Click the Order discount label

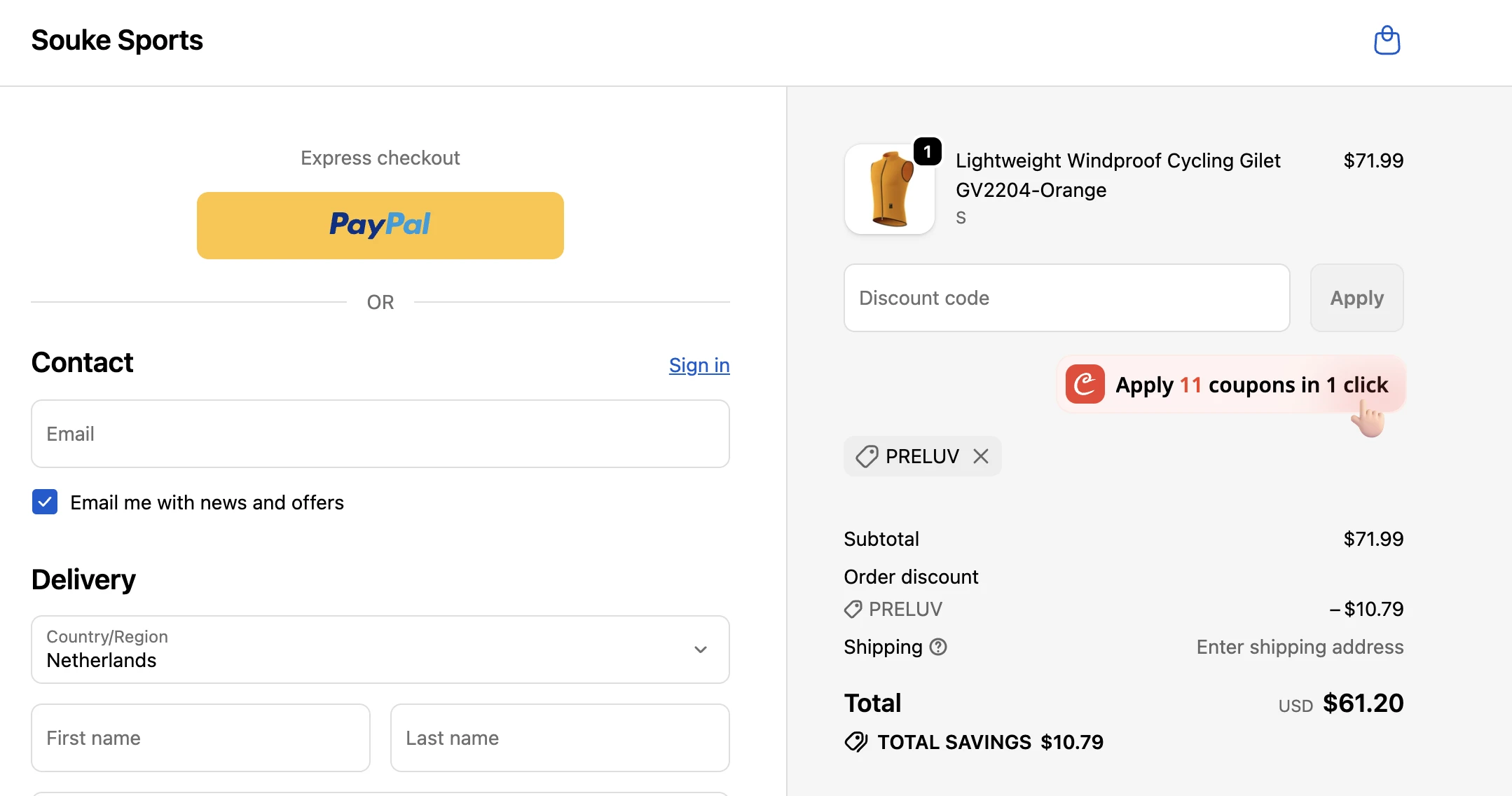pyautogui.click(x=911, y=577)
